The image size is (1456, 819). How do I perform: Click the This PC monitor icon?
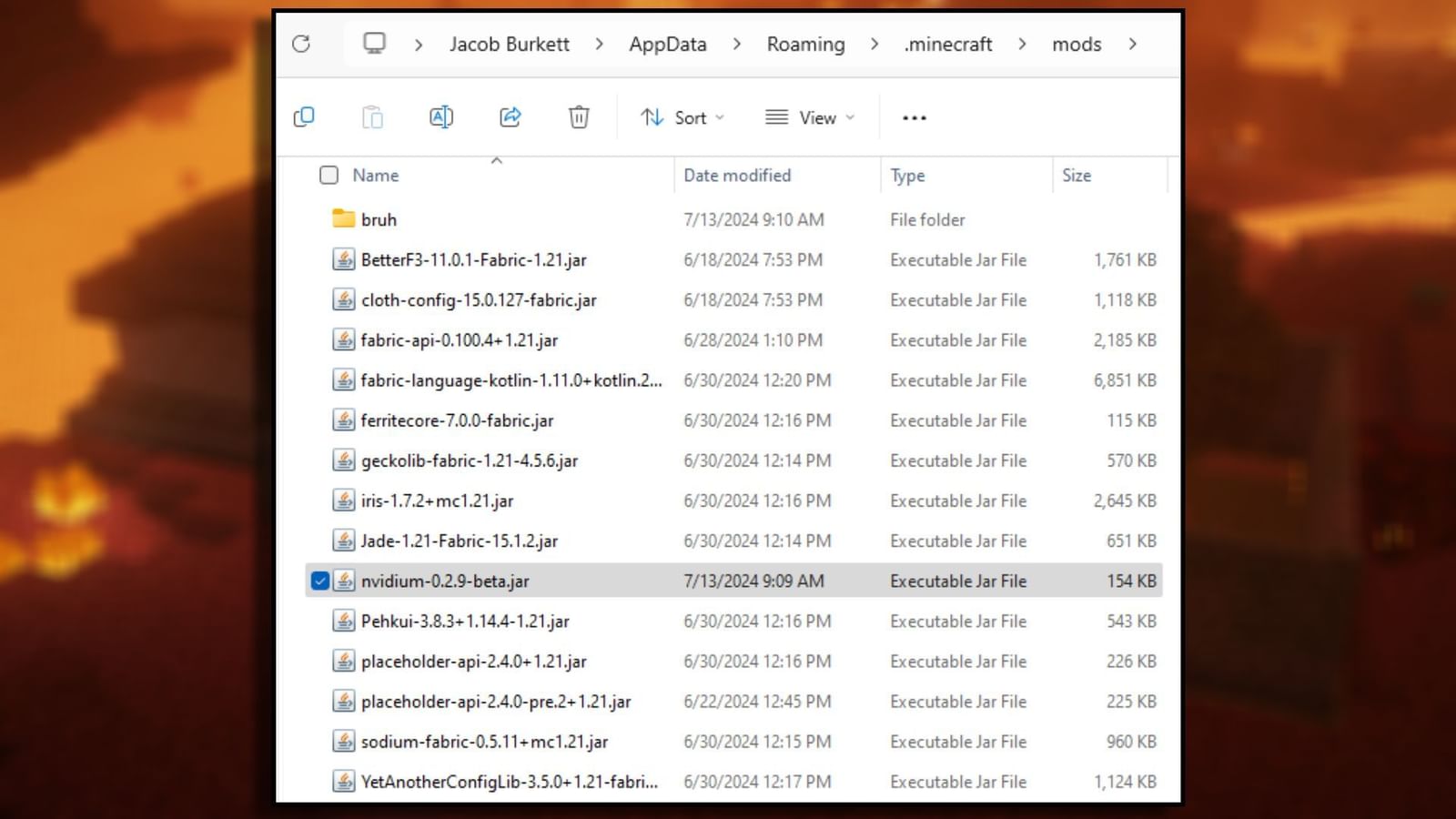[374, 44]
